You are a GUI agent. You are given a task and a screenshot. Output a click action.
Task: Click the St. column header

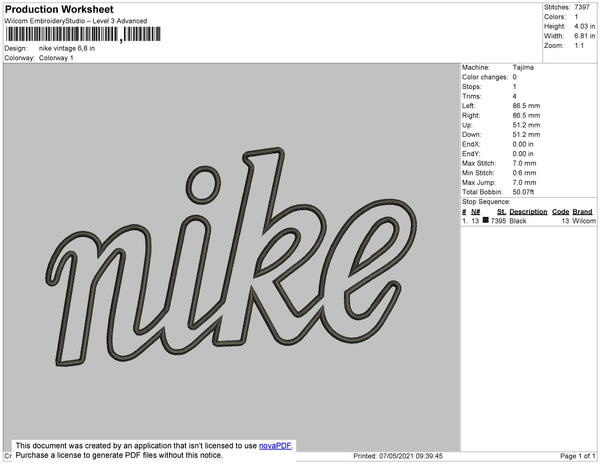point(501,212)
